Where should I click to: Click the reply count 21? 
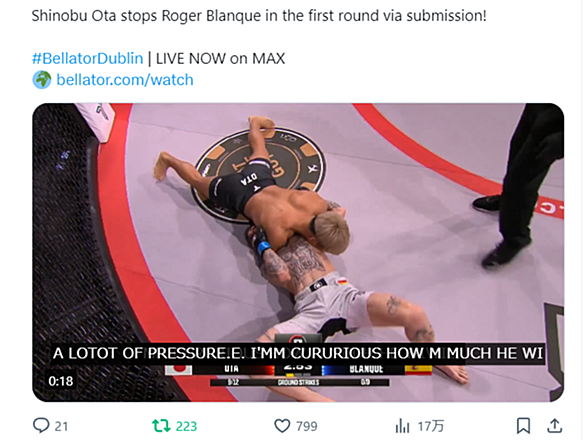tap(62, 426)
